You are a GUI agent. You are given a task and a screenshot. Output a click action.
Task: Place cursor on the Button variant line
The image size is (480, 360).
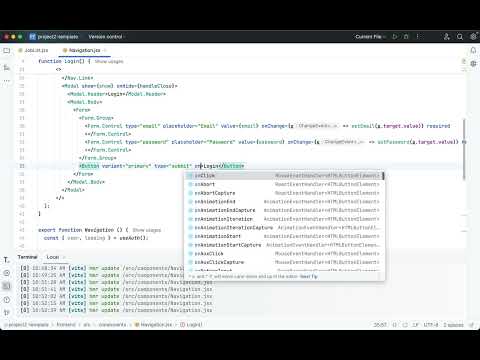162,166
